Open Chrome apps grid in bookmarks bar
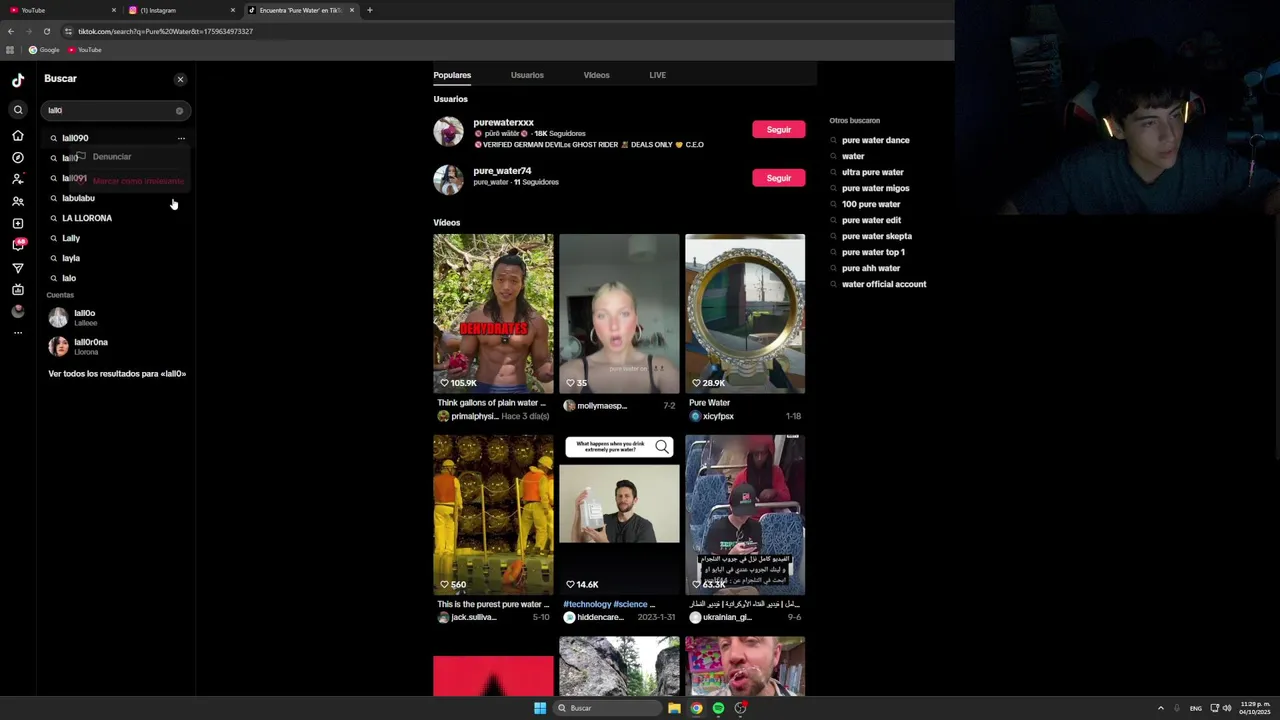 tap(10, 50)
